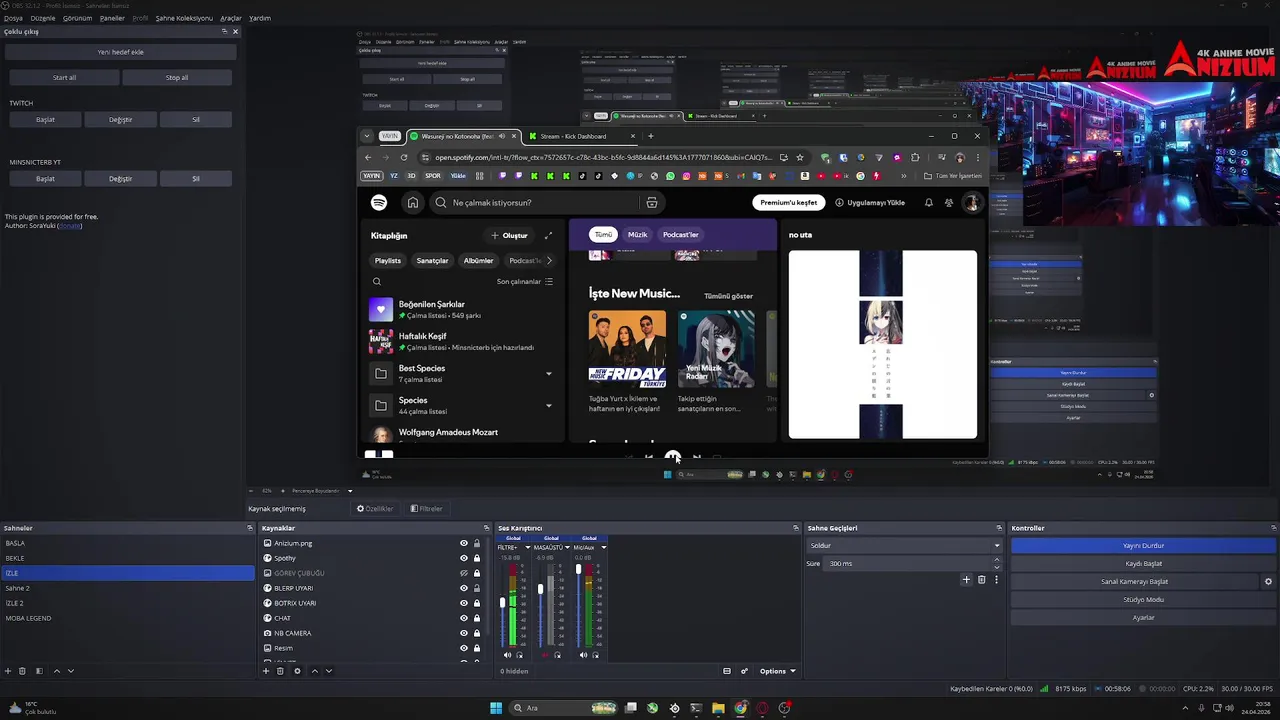The width and height of the screenshot is (1280, 720).
Task: Add a new source in Kaynaklar panel
Action: (x=266, y=671)
